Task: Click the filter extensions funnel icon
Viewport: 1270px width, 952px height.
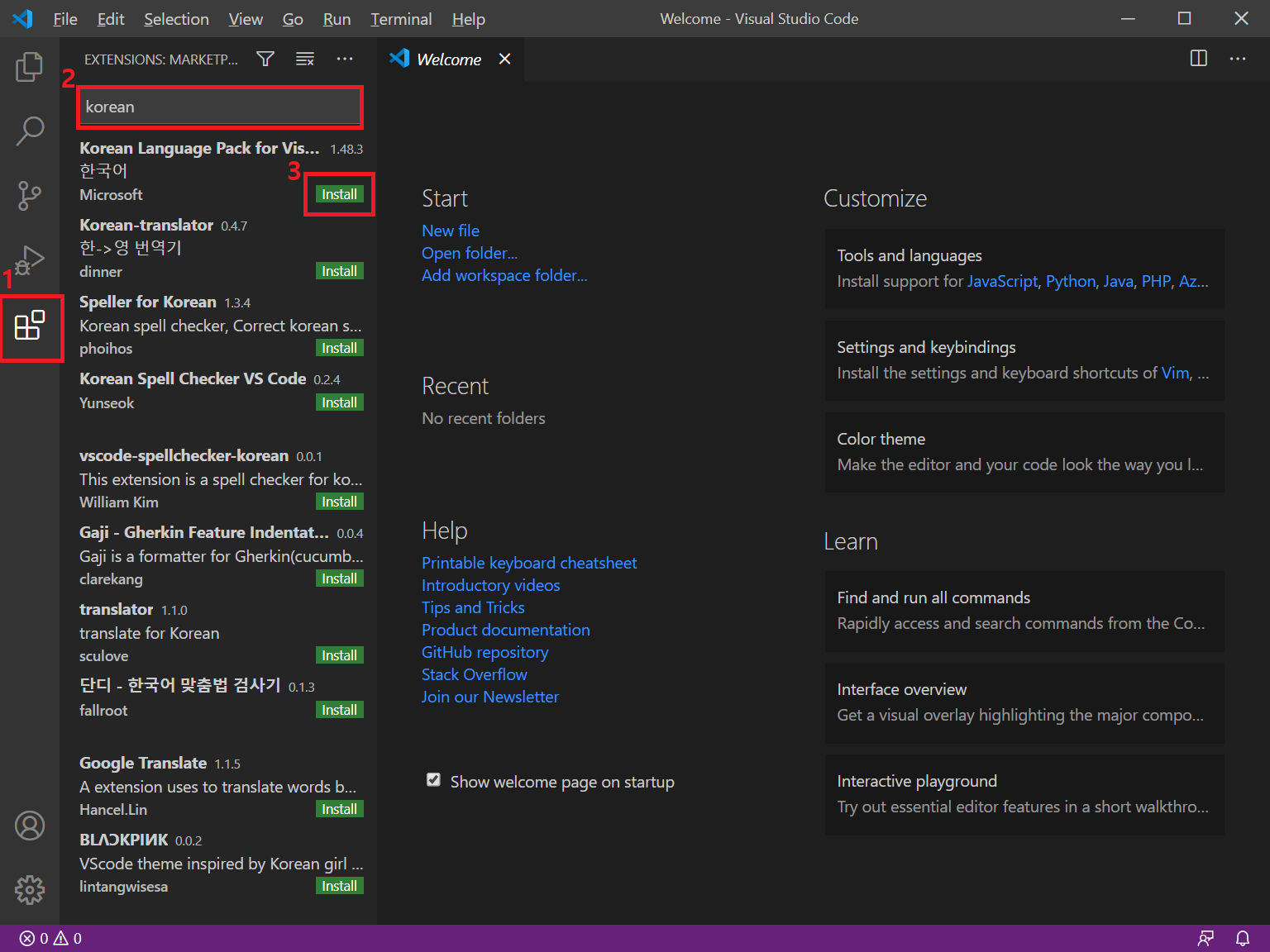Action: pos(265,59)
